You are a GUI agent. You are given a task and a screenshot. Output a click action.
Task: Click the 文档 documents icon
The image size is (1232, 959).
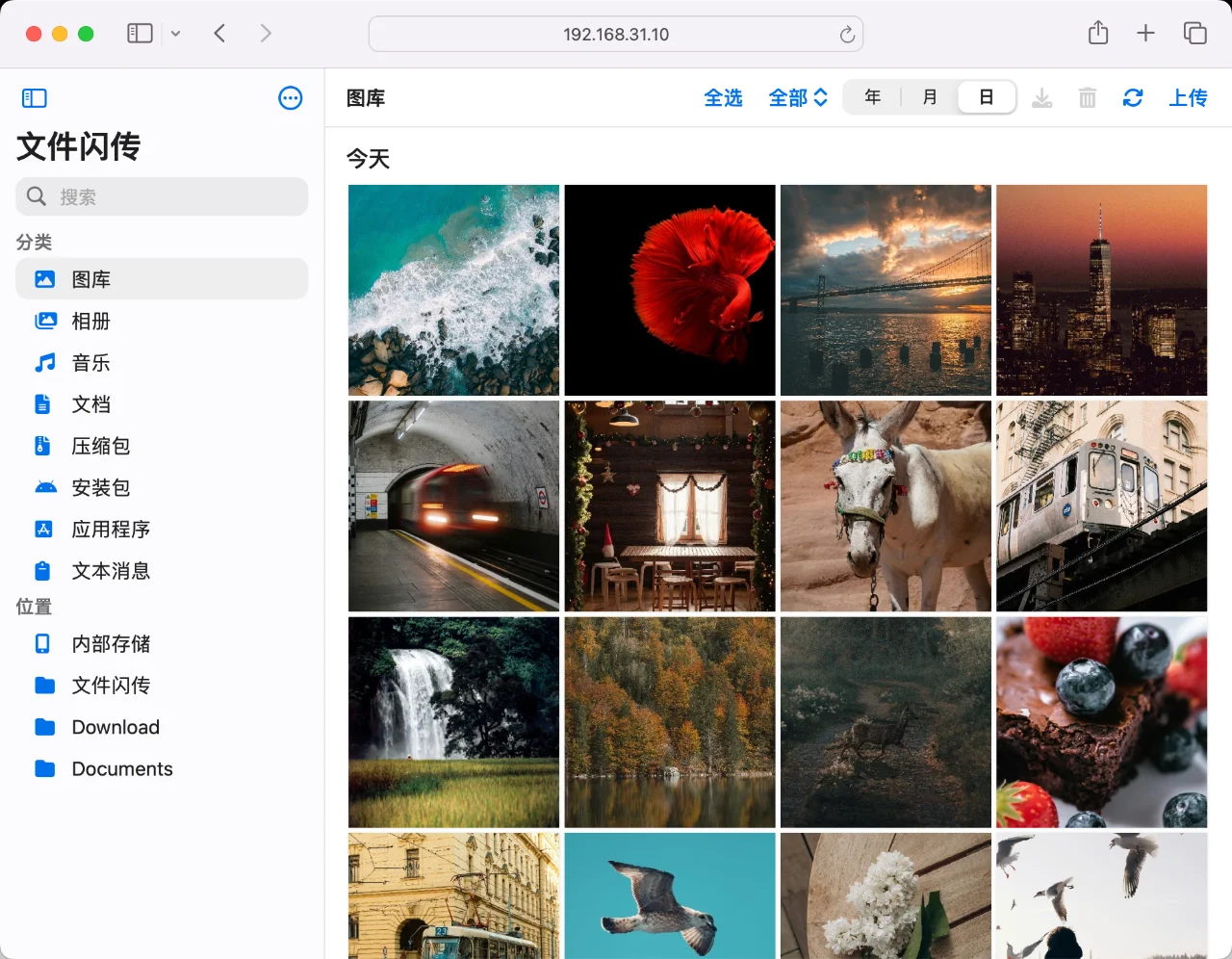pos(43,404)
